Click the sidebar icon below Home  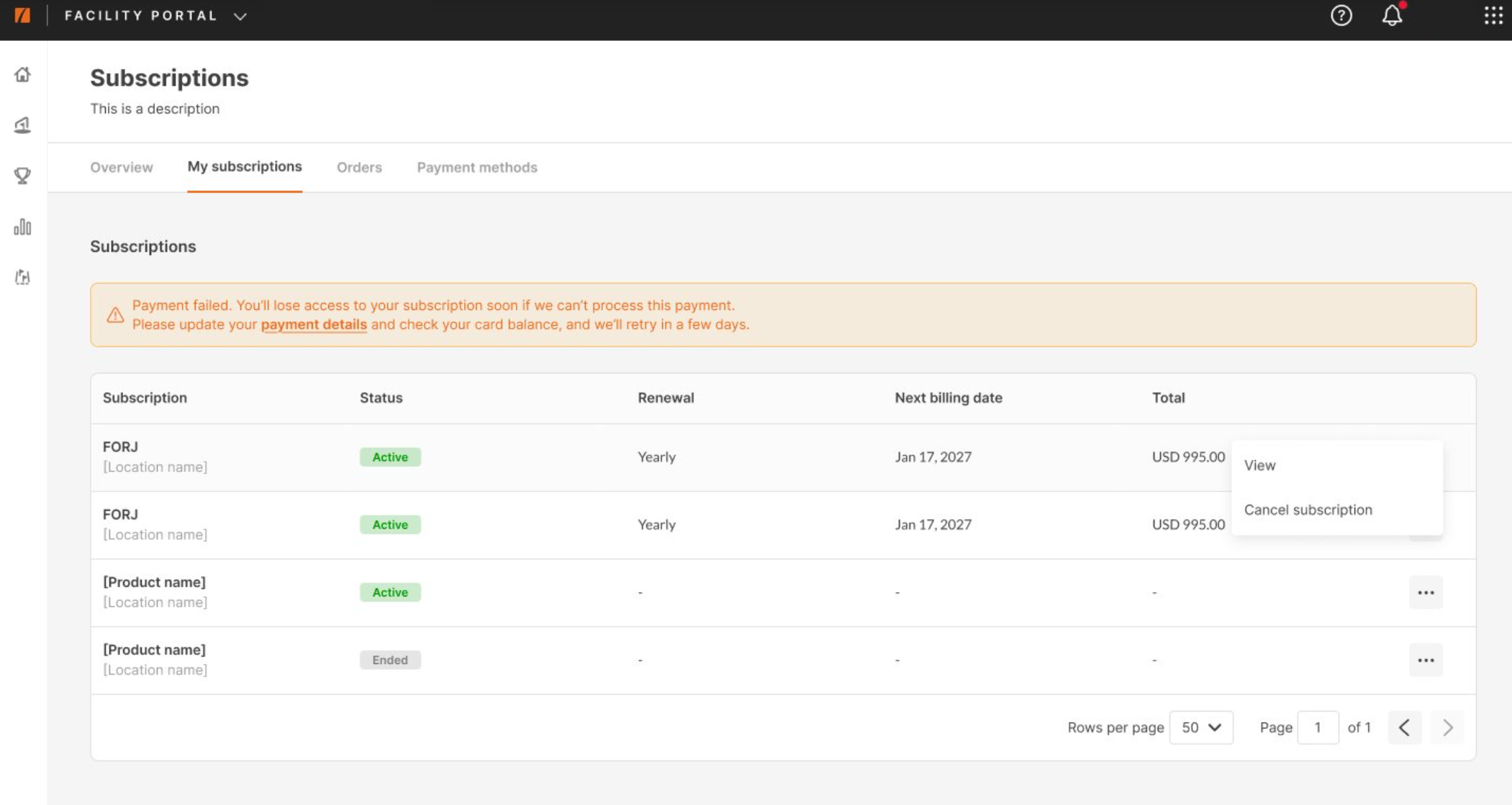pyautogui.click(x=22, y=125)
